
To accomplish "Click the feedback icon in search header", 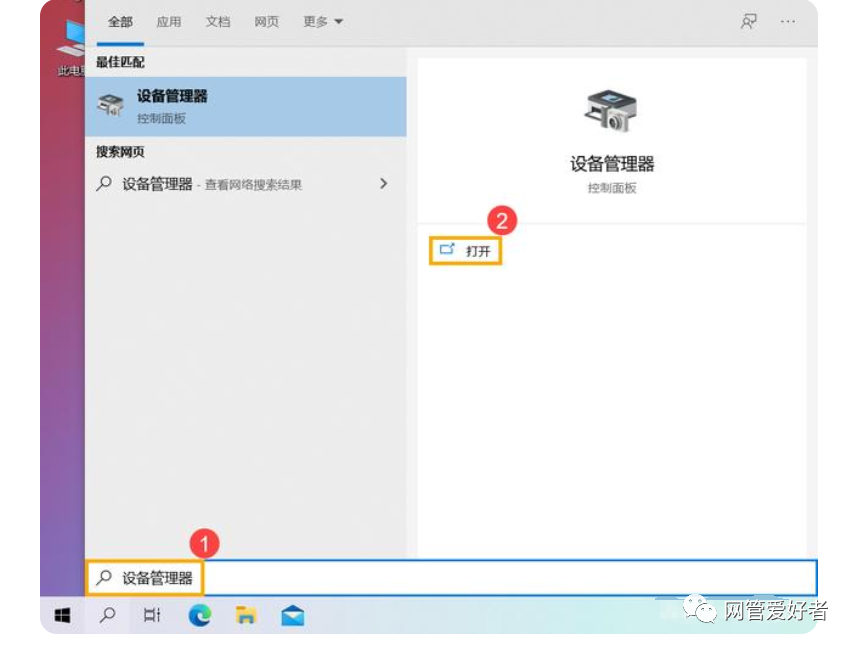I will point(748,21).
